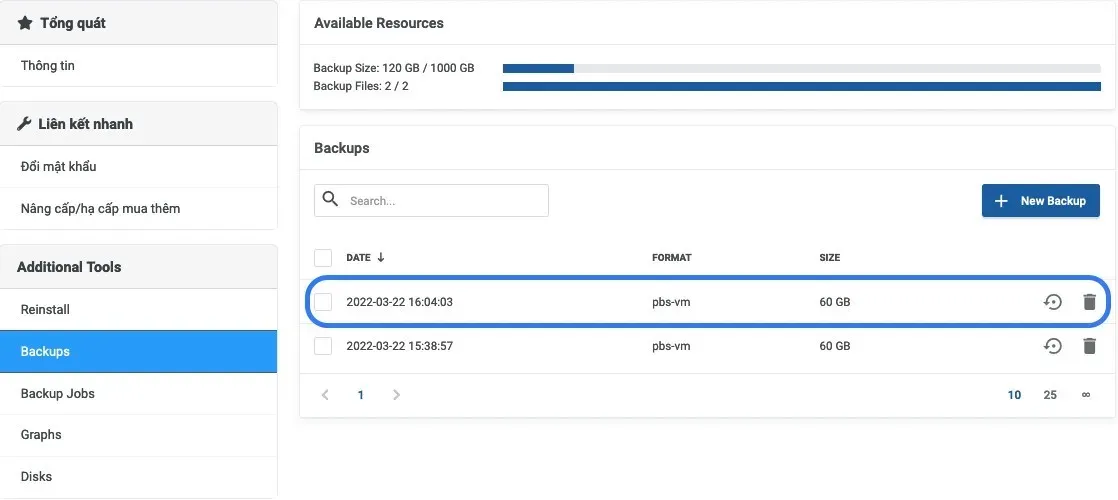Click the Backups panel heading
The height and width of the screenshot is (500, 1118).
coord(342,148)
